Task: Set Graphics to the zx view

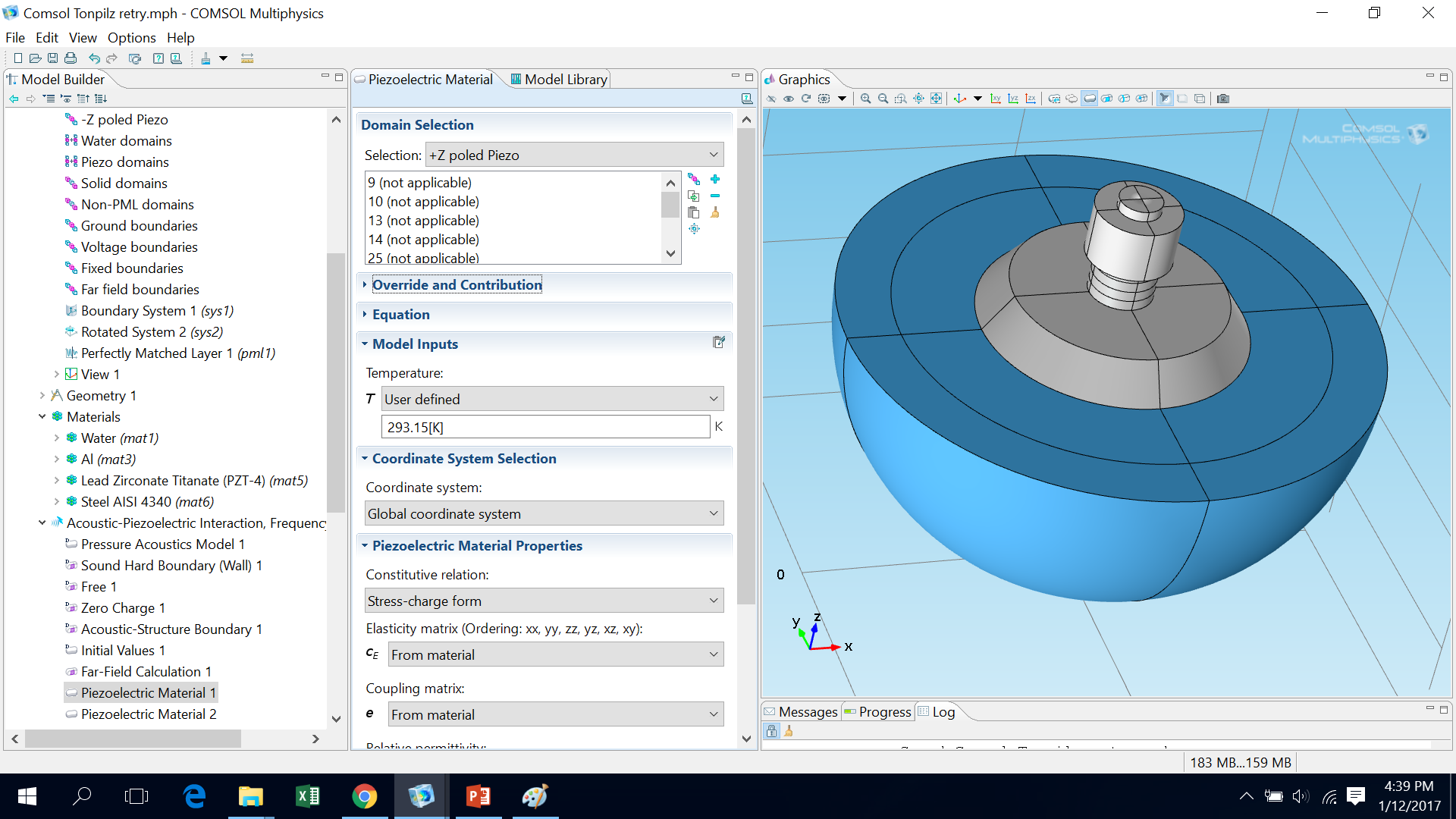Action: [1030, 99]
